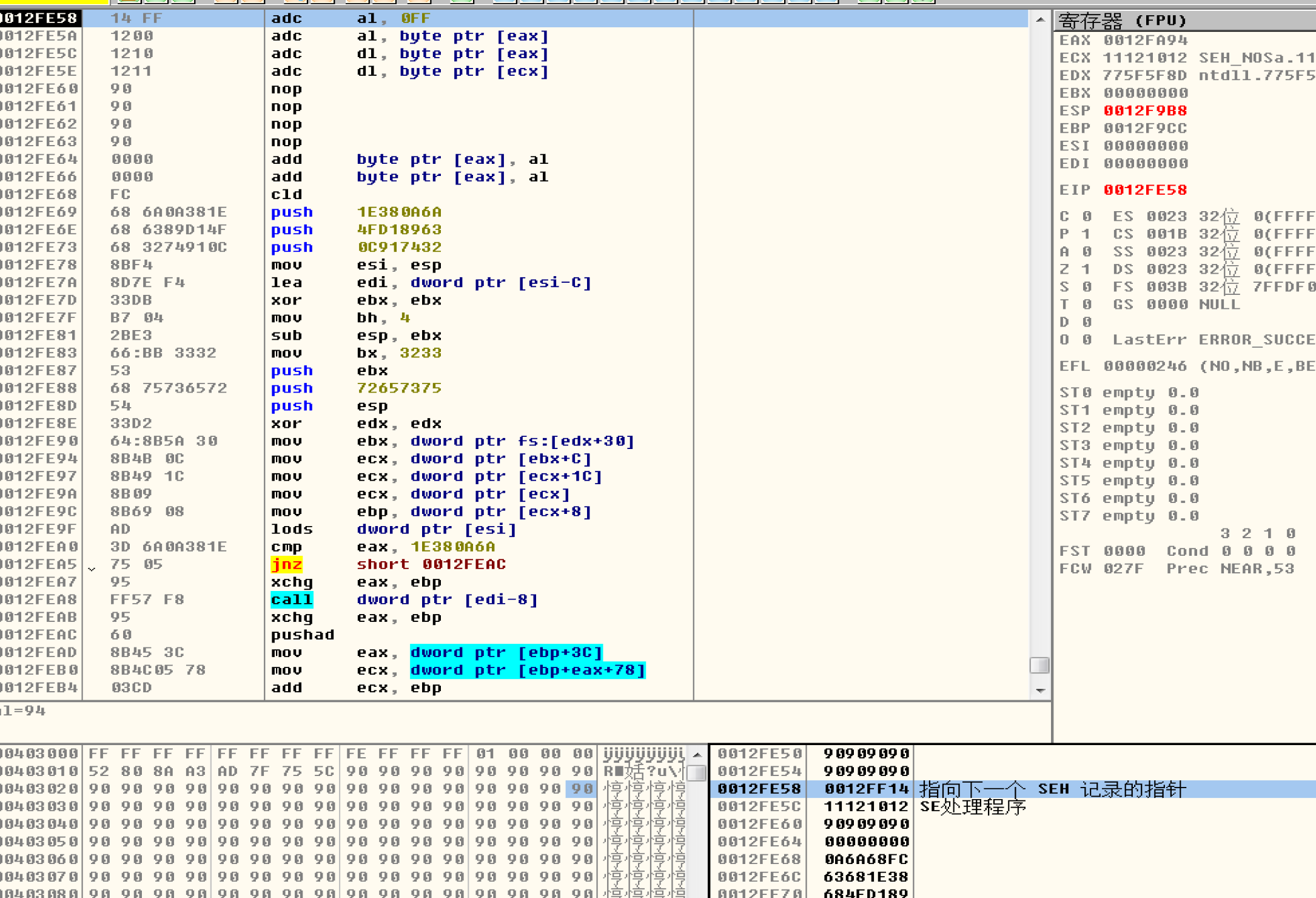Click the T flag value

(x=1087, y=304)
